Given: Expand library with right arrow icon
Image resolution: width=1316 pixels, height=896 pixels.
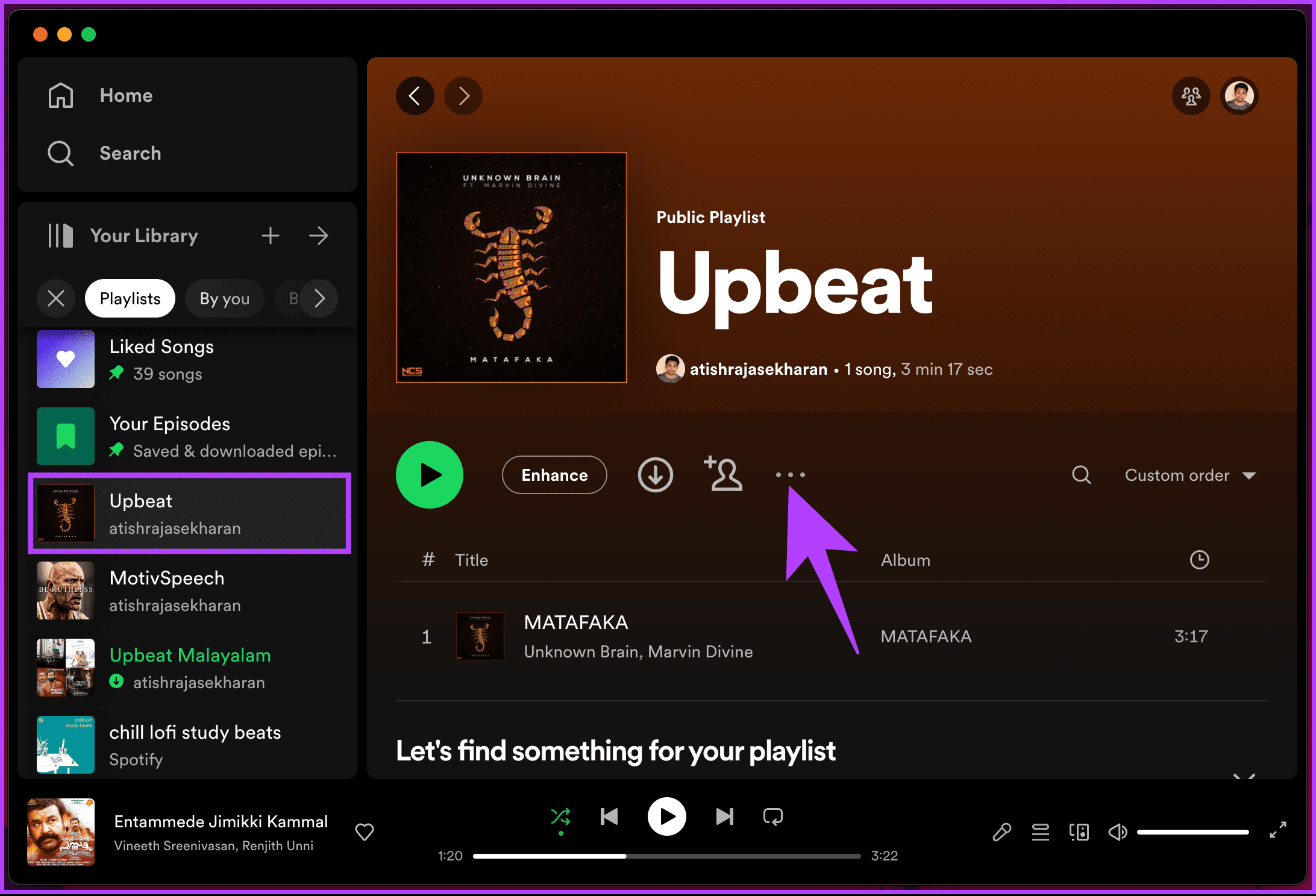Looking at the screenshot, I should [319, 236].
